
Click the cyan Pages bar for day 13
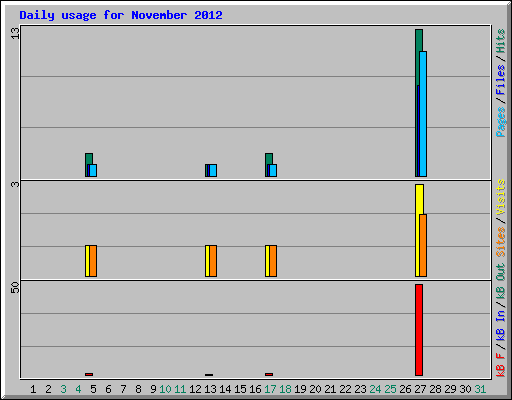(x=213, y=170)
